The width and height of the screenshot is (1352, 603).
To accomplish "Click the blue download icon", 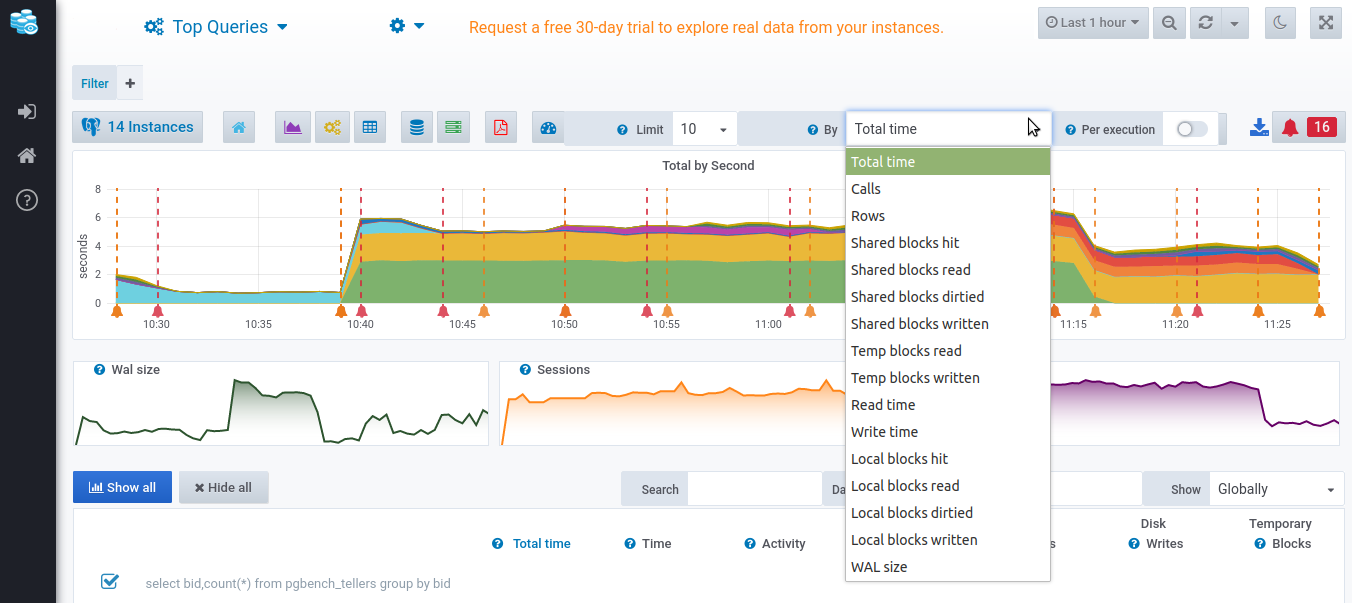I will coord(1259,128).
